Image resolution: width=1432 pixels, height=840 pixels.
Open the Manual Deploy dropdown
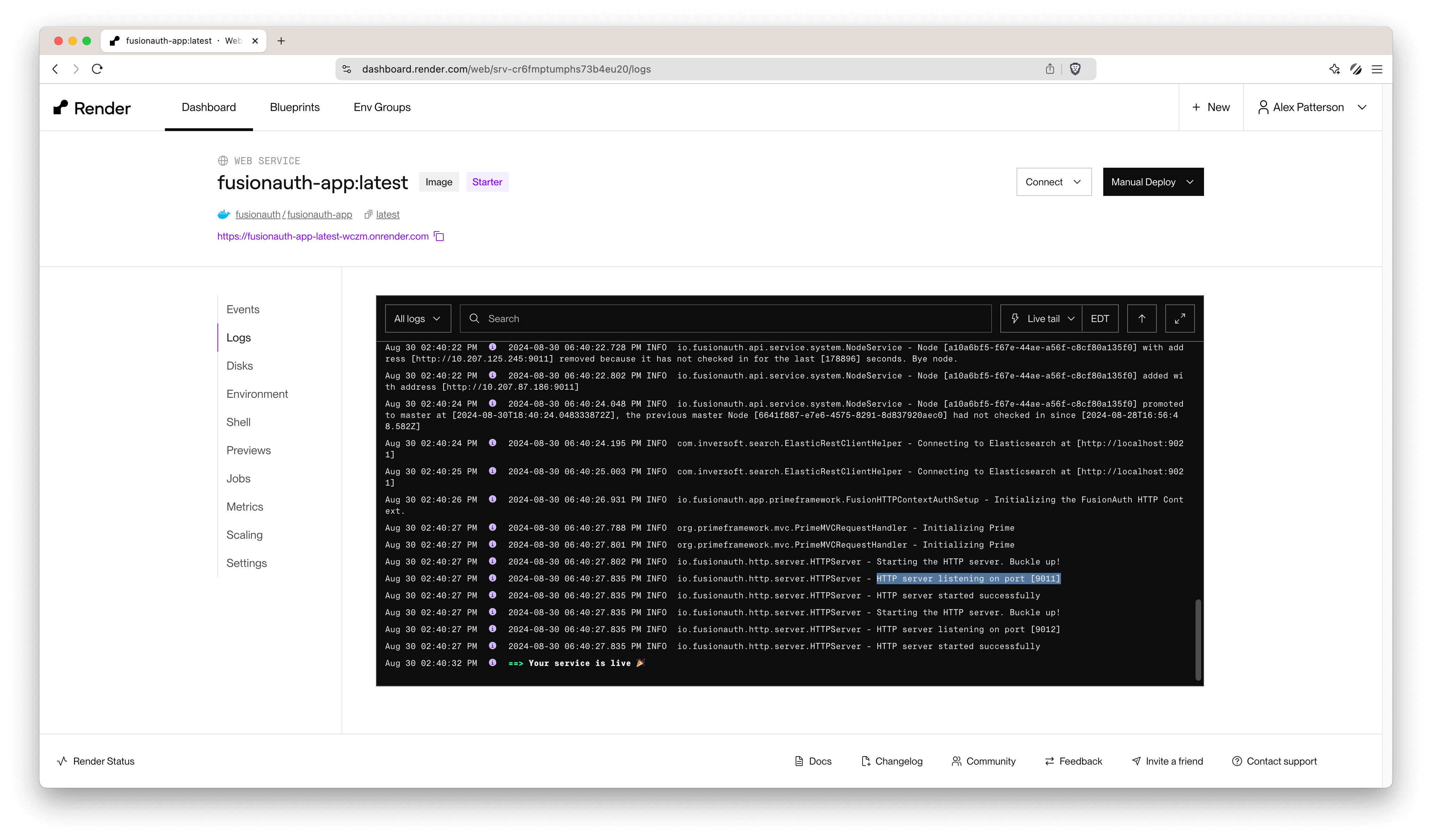[x=1153, y=182]
